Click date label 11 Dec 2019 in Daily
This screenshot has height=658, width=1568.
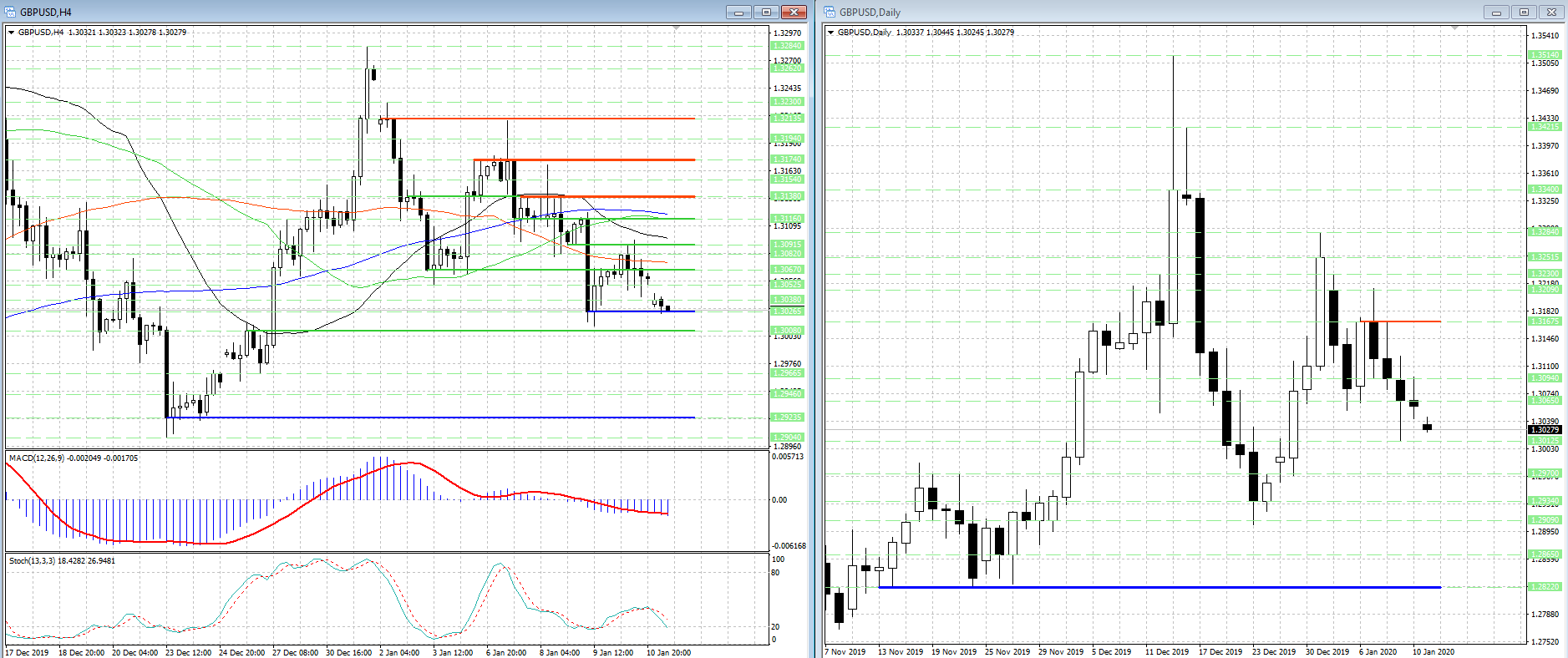[x=1167, y=651]
